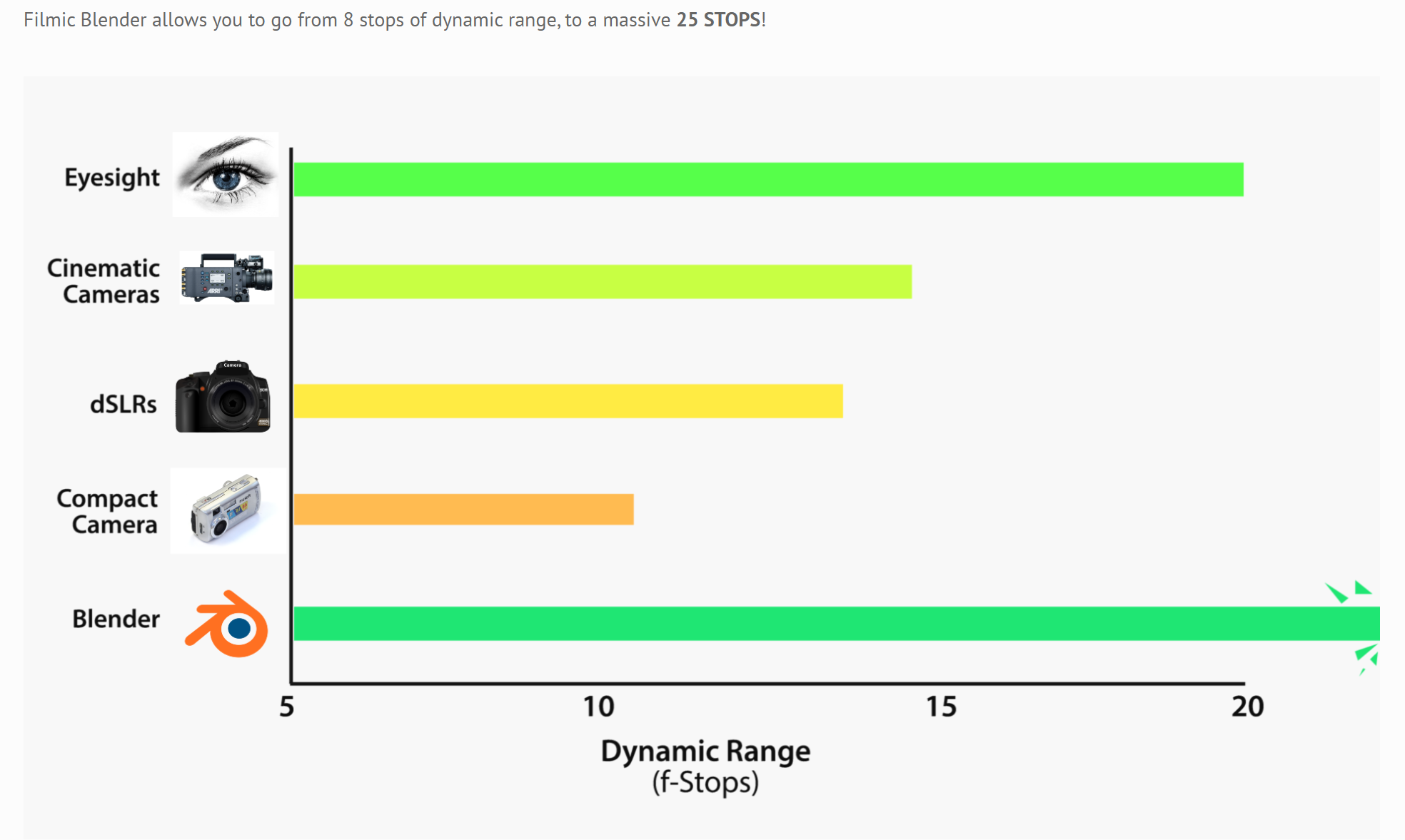1405x840 pixels.
Task: Click the Eyesight label text
Action: 112,178
